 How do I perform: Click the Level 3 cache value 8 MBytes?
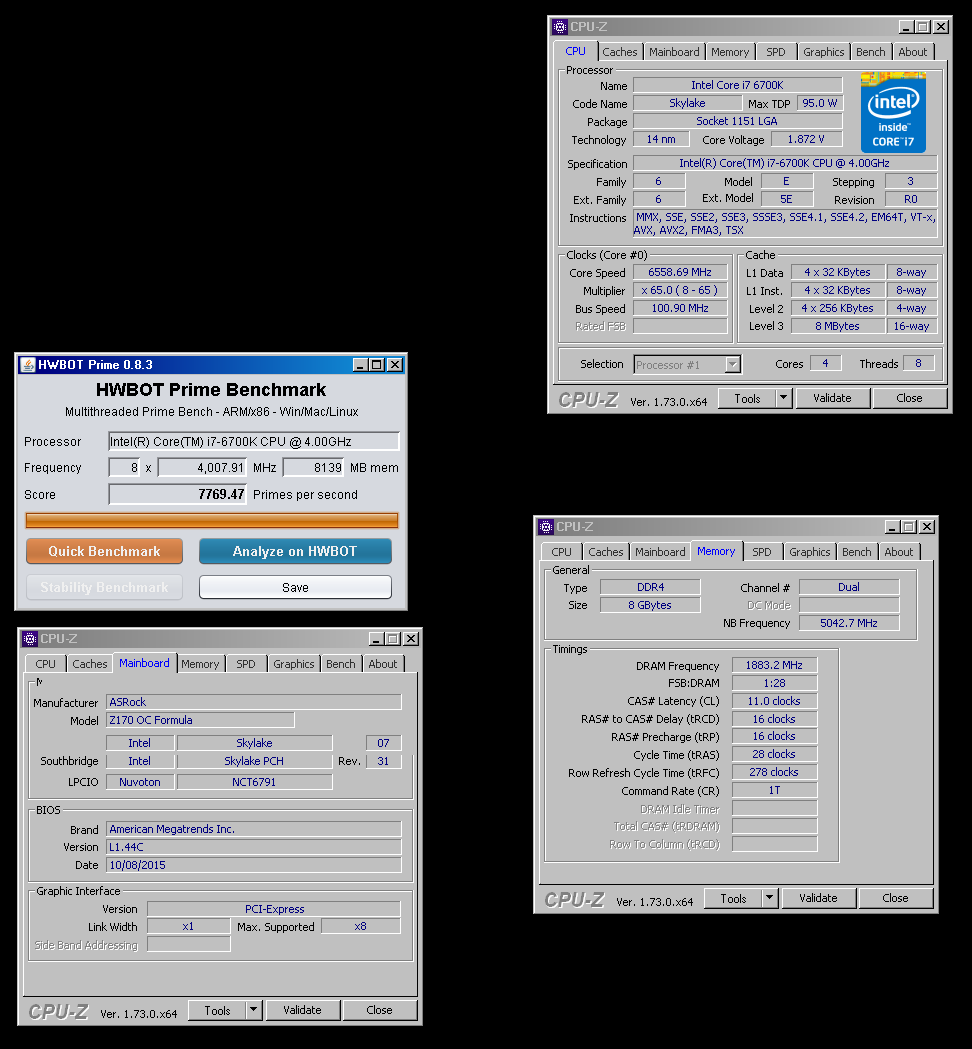tap(837, 326)
